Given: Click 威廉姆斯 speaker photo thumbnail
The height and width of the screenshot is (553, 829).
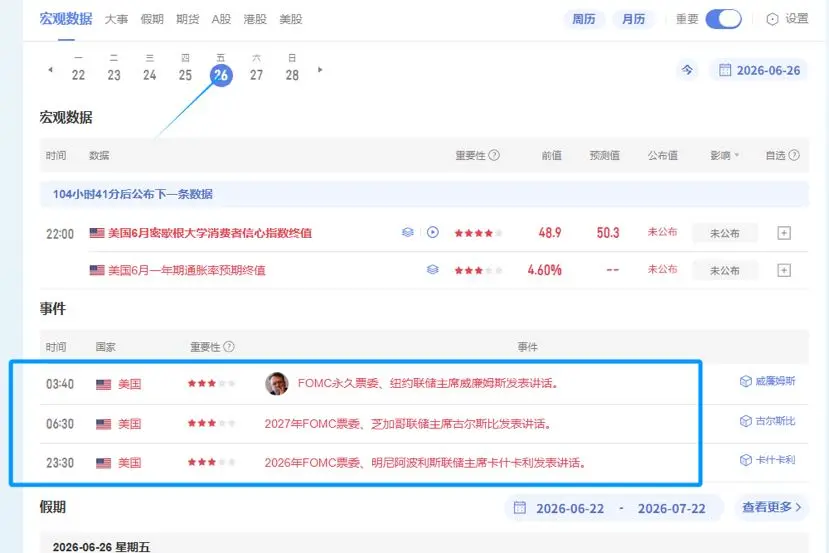Looking at the screenshot, I should coord(277,383).
